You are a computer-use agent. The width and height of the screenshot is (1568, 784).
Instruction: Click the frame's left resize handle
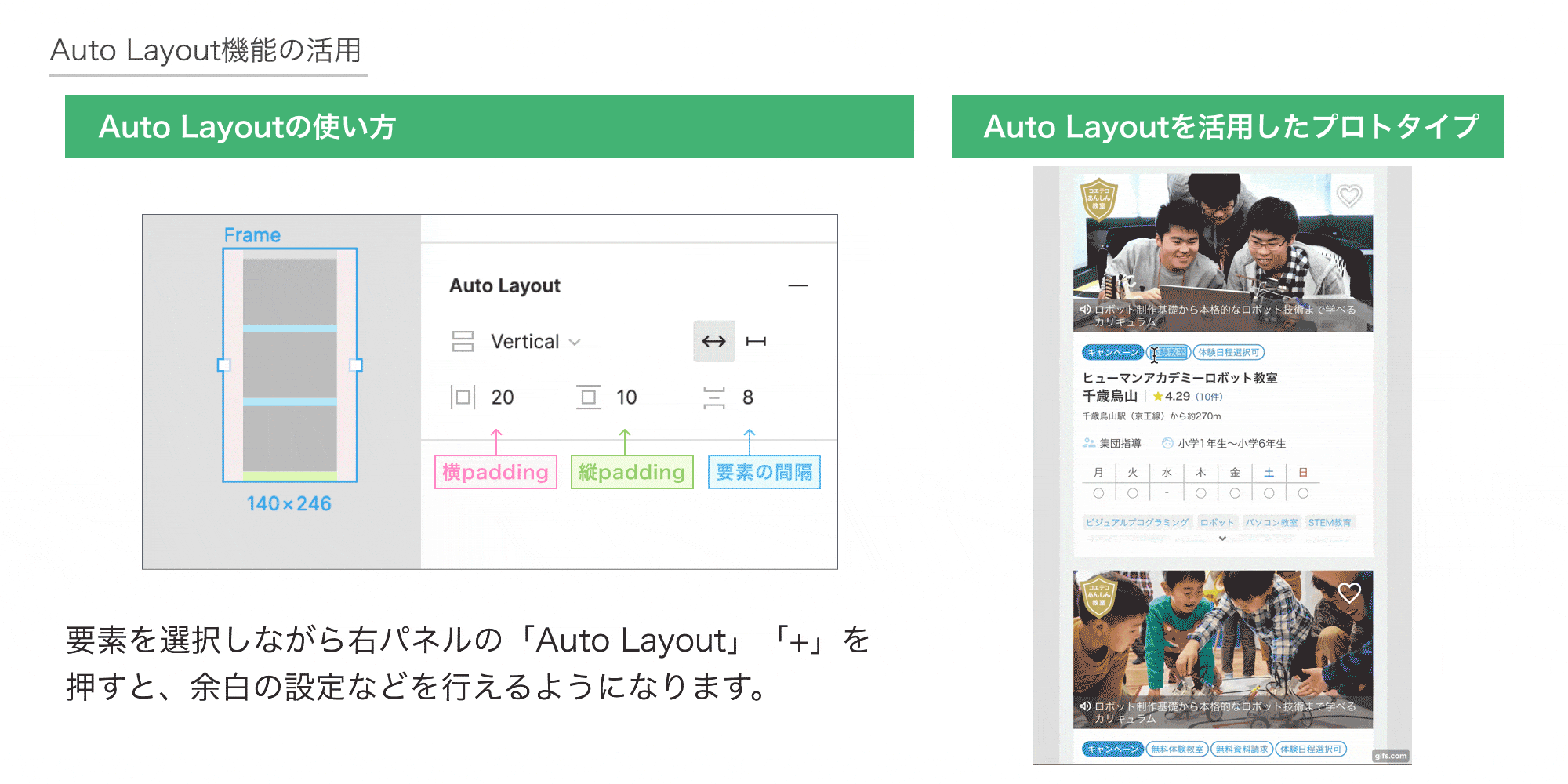click(x=223, y=365)
